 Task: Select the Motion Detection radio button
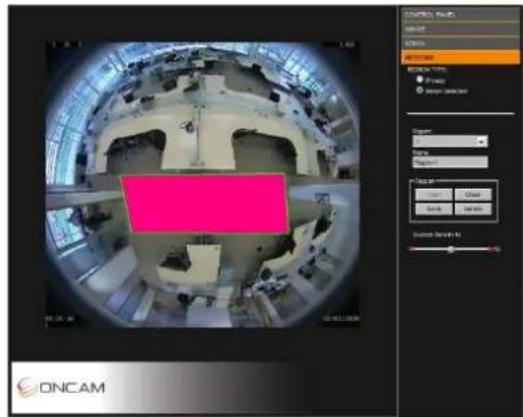click(420, 90)
